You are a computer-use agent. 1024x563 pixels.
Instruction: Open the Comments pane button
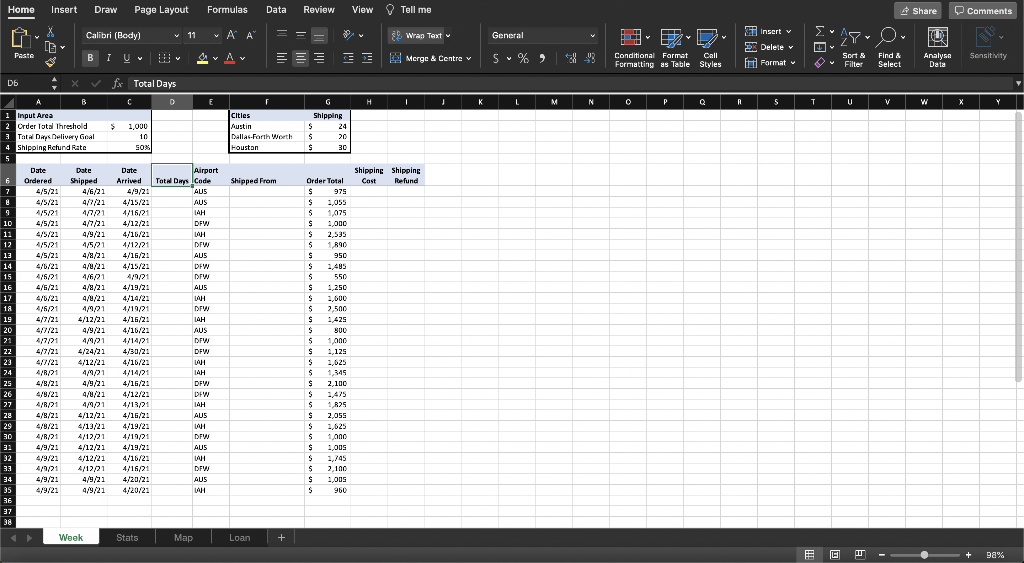(984, 10)
